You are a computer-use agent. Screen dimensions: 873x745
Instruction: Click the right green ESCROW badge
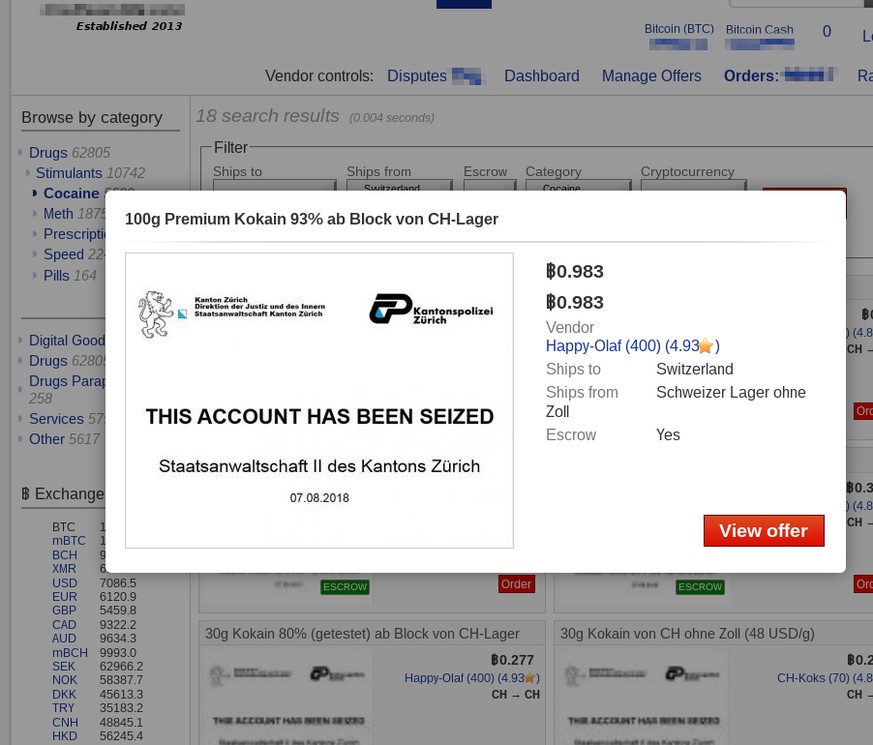(x=700, y=587)
